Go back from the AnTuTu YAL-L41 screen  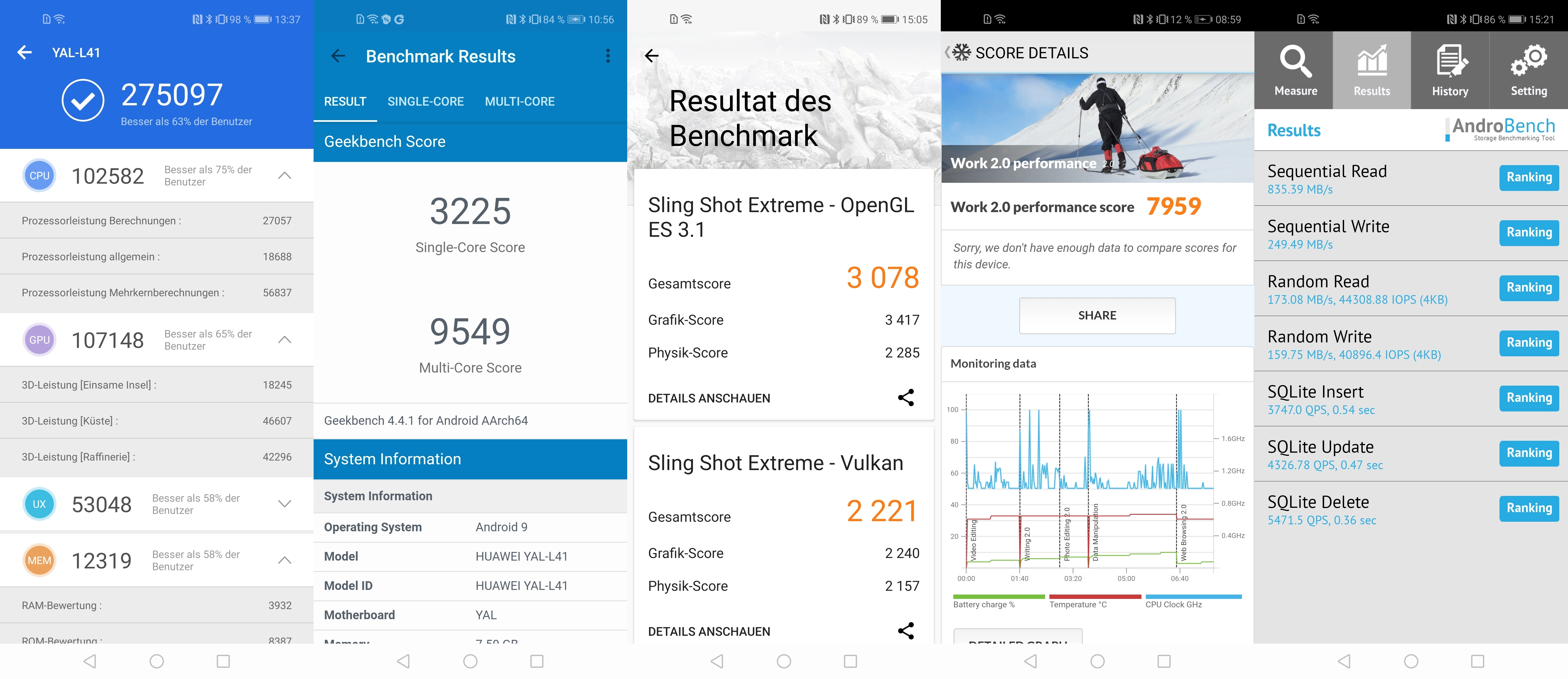(24, 53)
